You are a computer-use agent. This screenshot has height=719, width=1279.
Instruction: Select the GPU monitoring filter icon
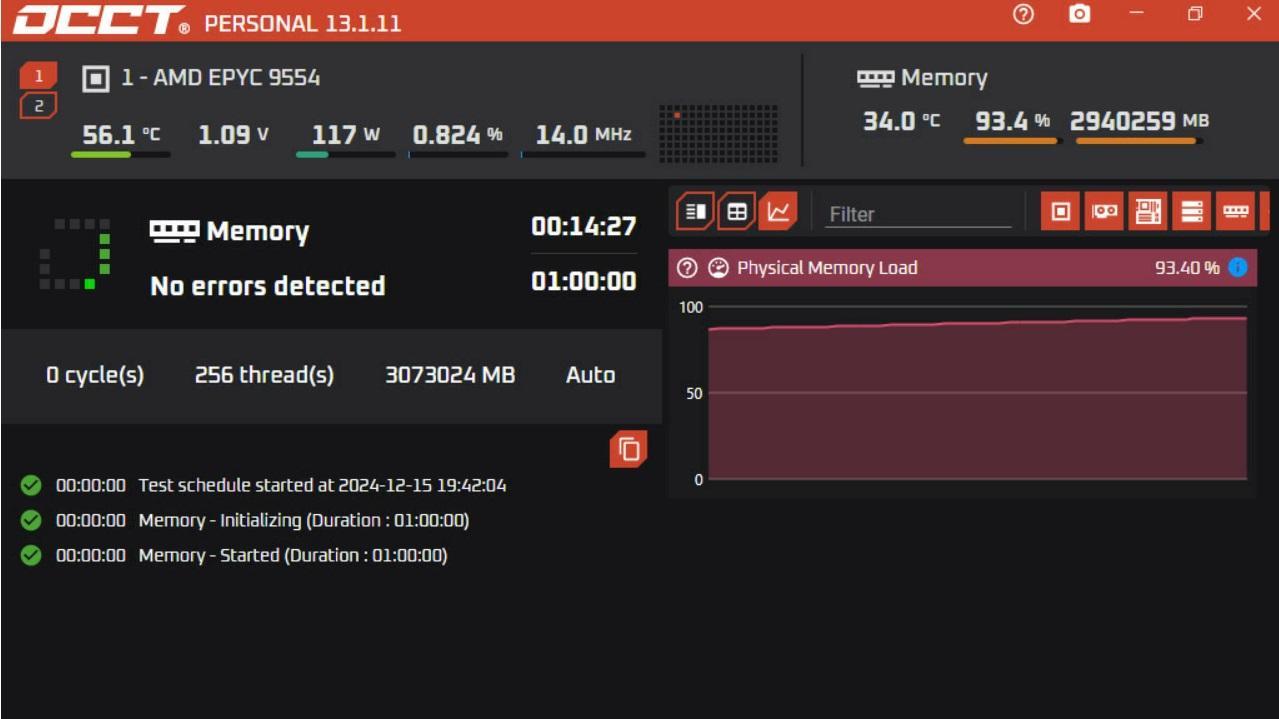pyautogui.click(x=1103, y=212)
